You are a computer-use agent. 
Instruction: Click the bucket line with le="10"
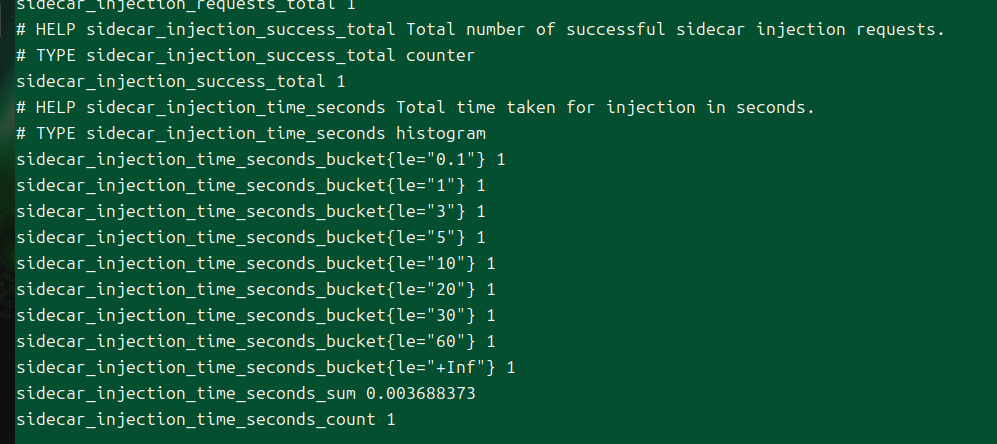[256, 264]
